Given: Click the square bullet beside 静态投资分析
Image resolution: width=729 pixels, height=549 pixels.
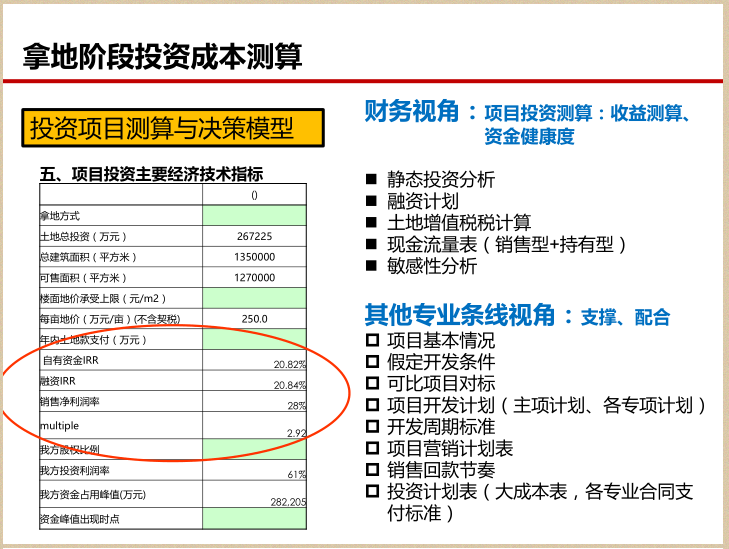Looking at the screenshot, I should tap(371, 180).
